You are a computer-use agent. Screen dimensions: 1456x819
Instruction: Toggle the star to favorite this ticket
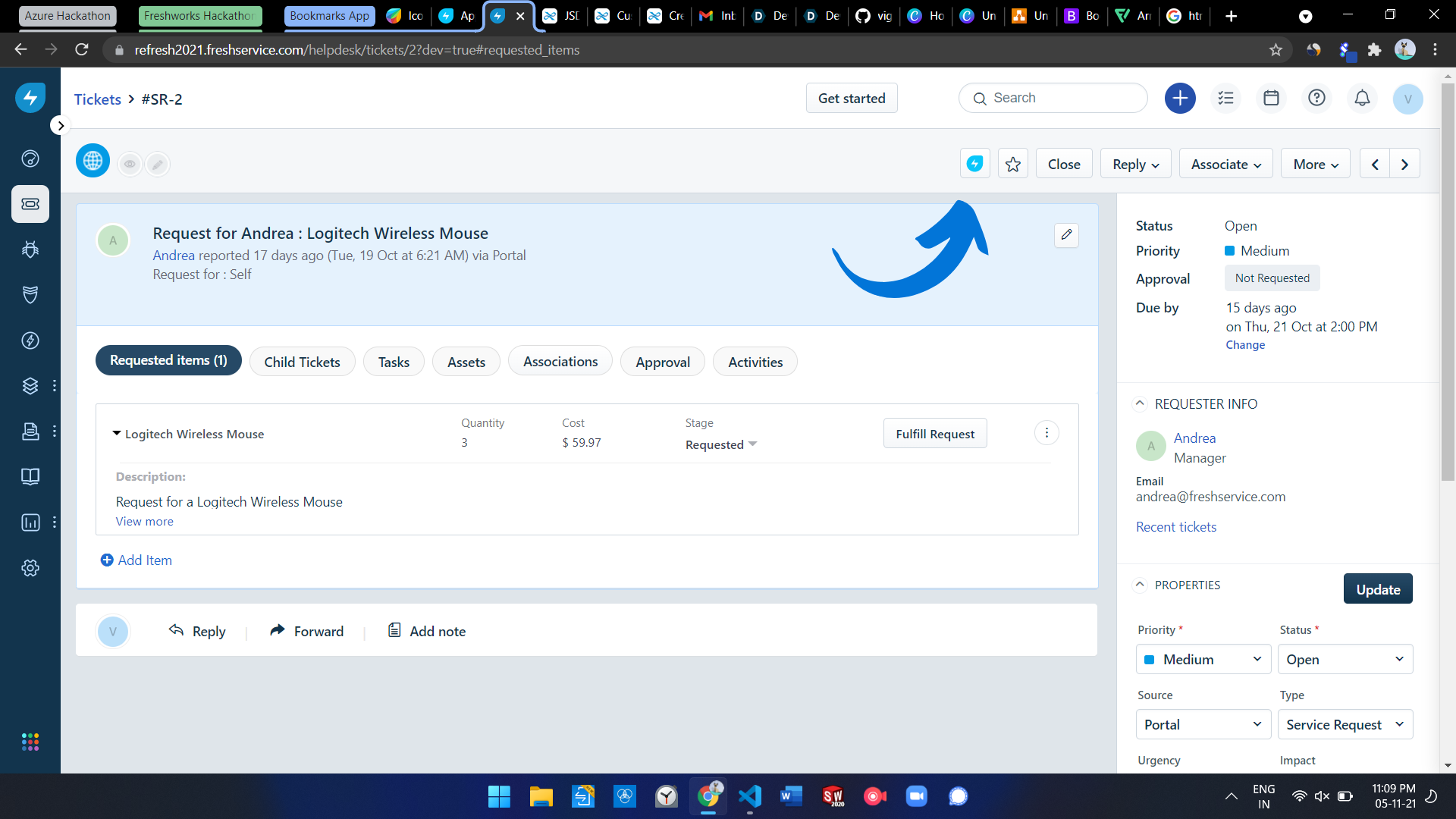pos(1012,164)
